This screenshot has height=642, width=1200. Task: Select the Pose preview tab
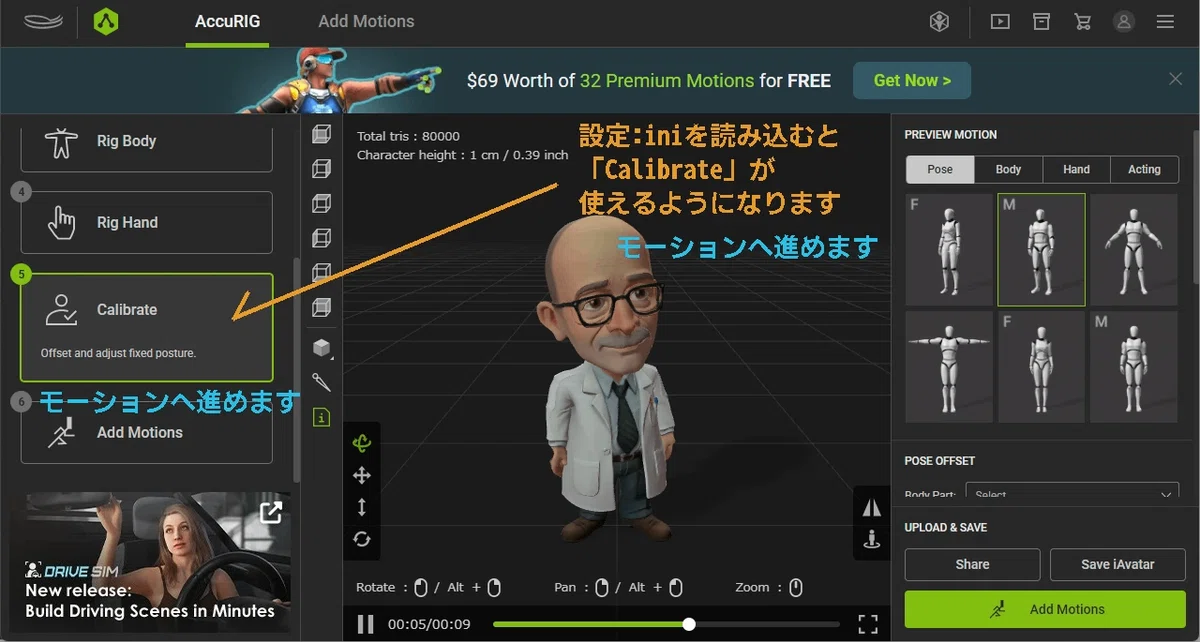940,169
